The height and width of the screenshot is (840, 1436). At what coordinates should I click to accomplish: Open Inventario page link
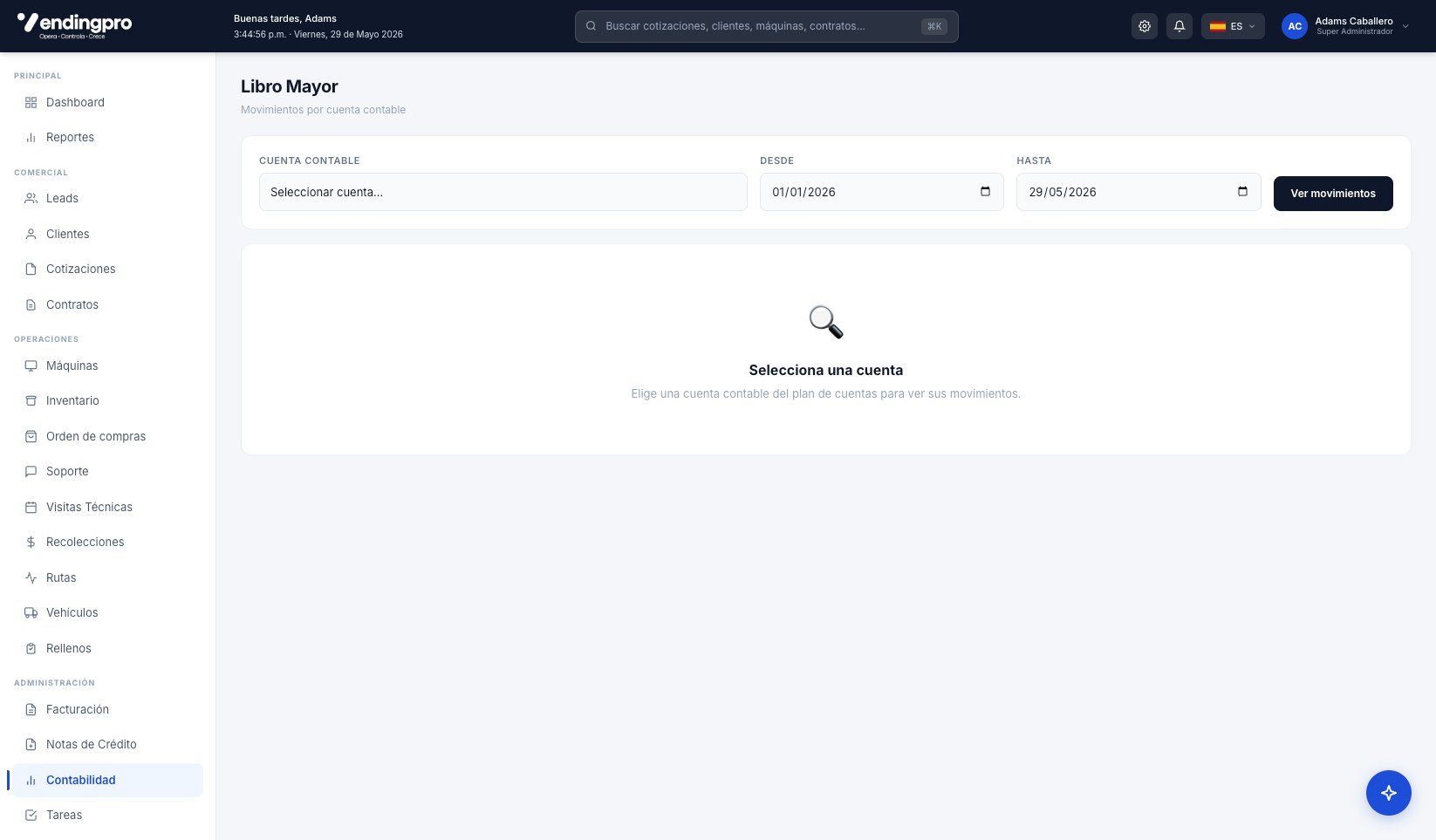(106, 401)
